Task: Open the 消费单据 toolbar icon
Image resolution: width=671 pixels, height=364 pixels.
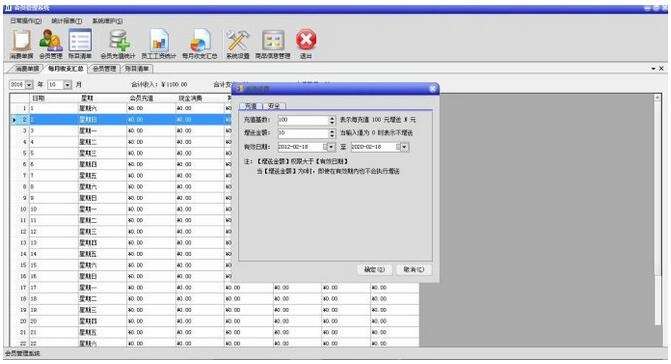Action: coord(21,44)
